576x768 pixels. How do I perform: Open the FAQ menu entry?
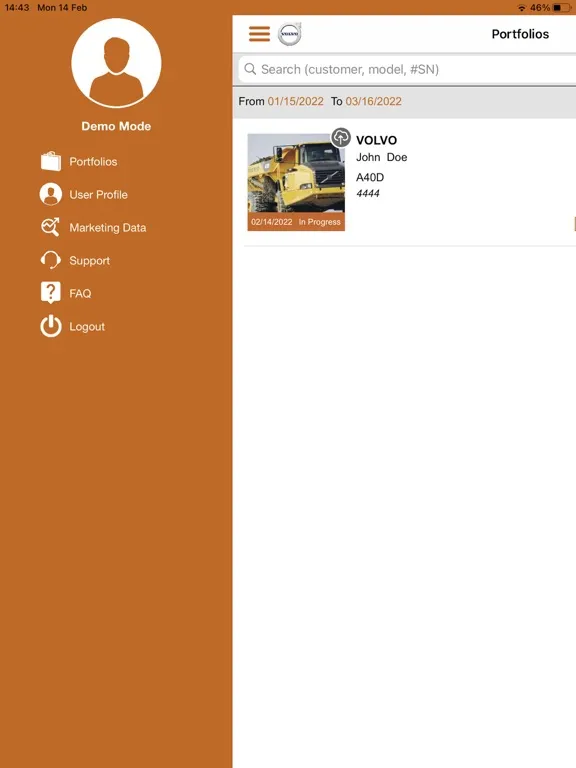click(80, 293)
